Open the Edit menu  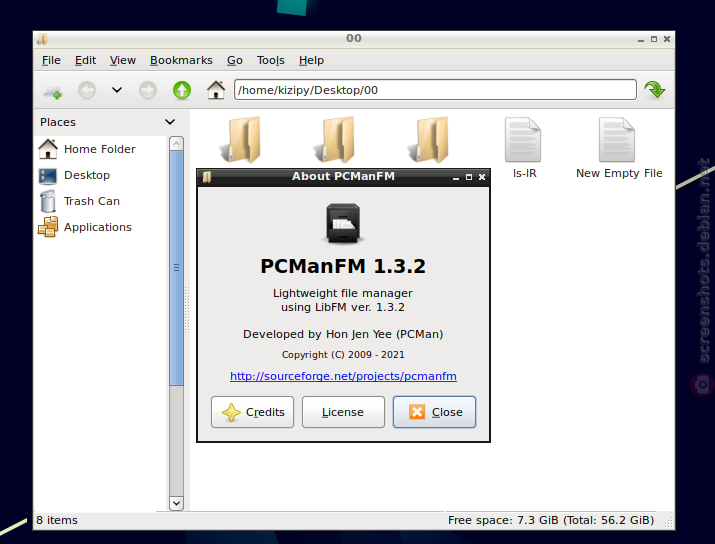(85, 60)
